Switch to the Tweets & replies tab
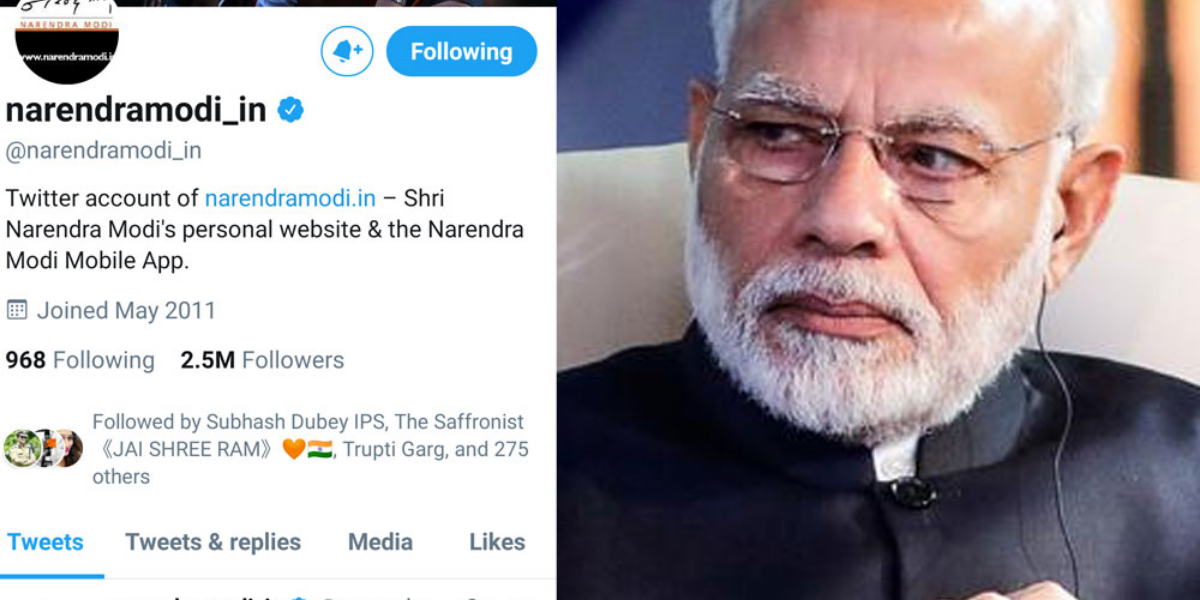Screen dimensions: 1200x600 click(212, 542)
